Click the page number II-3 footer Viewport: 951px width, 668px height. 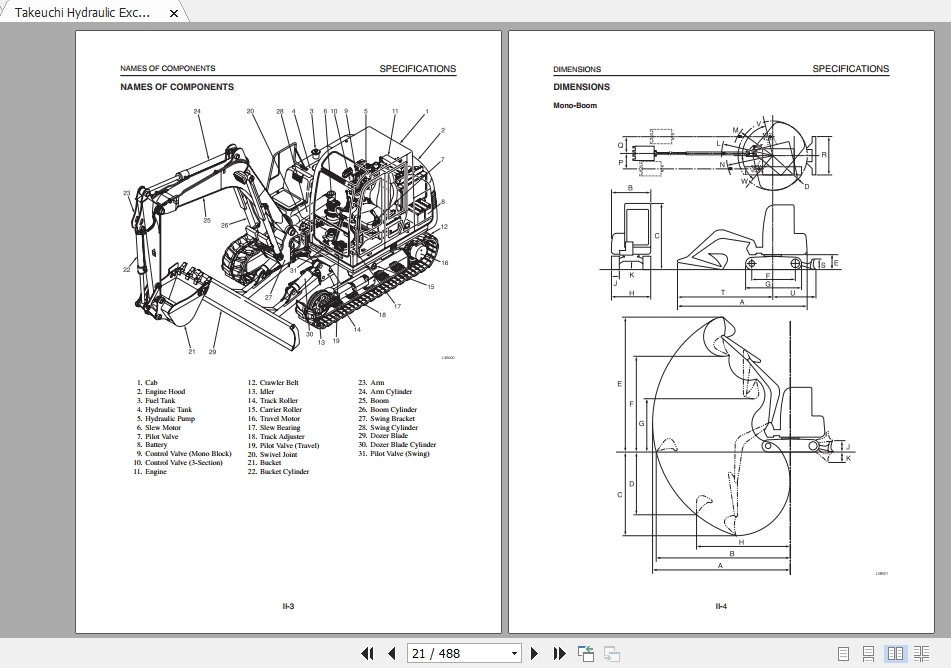(x=288, y=606)
